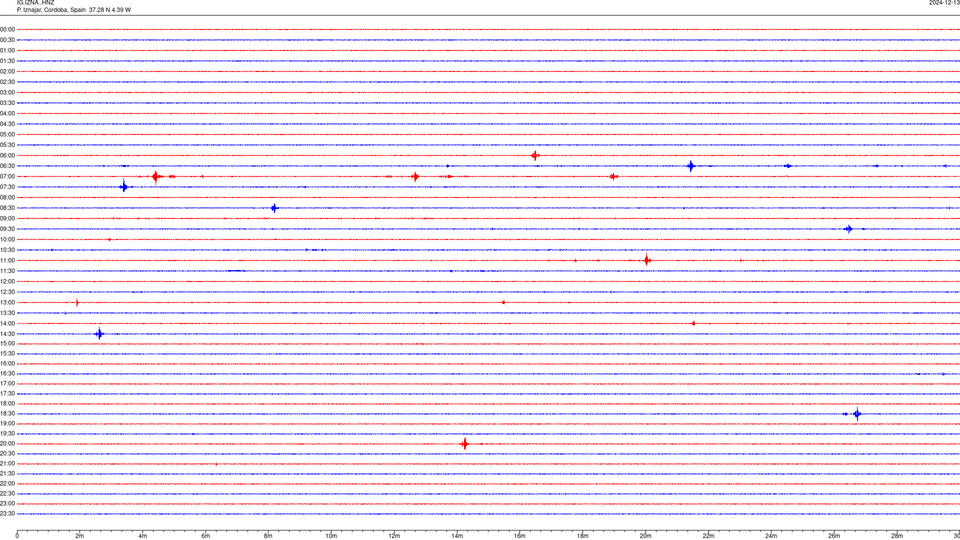
Task: Click the blue event spike on the 08:30 trace
Action: pyautogui.click(x=274, y=208)
